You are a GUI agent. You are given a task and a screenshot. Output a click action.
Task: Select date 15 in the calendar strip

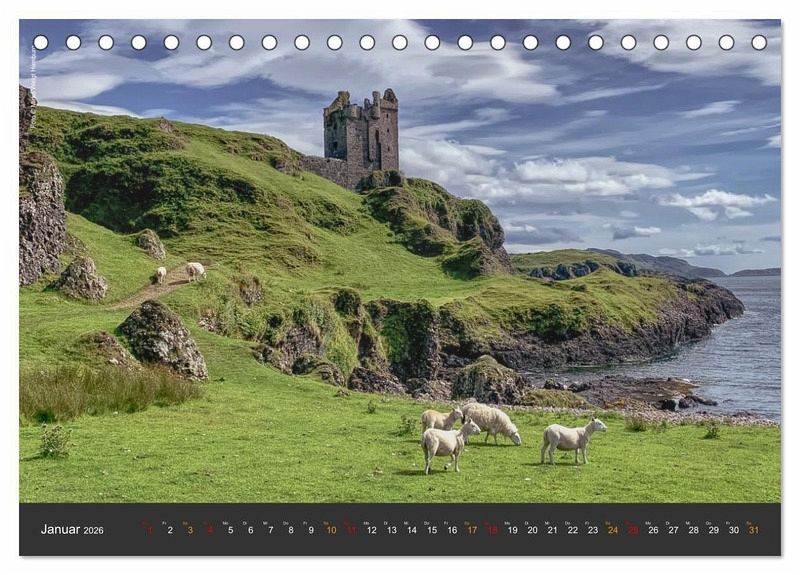[431, 530]
